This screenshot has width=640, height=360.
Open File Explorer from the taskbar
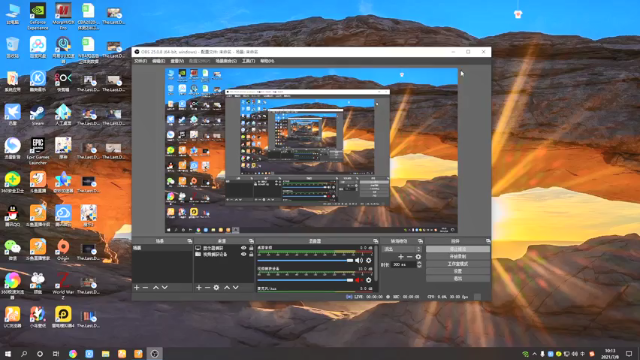[106, 354]
